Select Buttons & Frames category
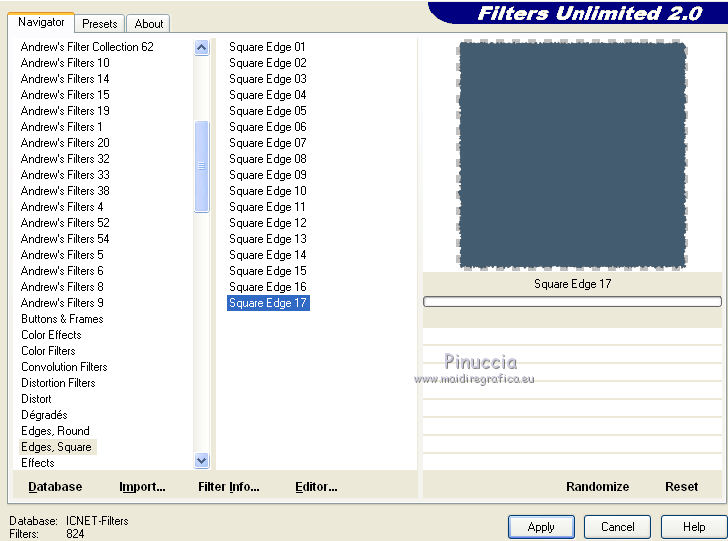The image size is (728, 541). tap(62, 319)
